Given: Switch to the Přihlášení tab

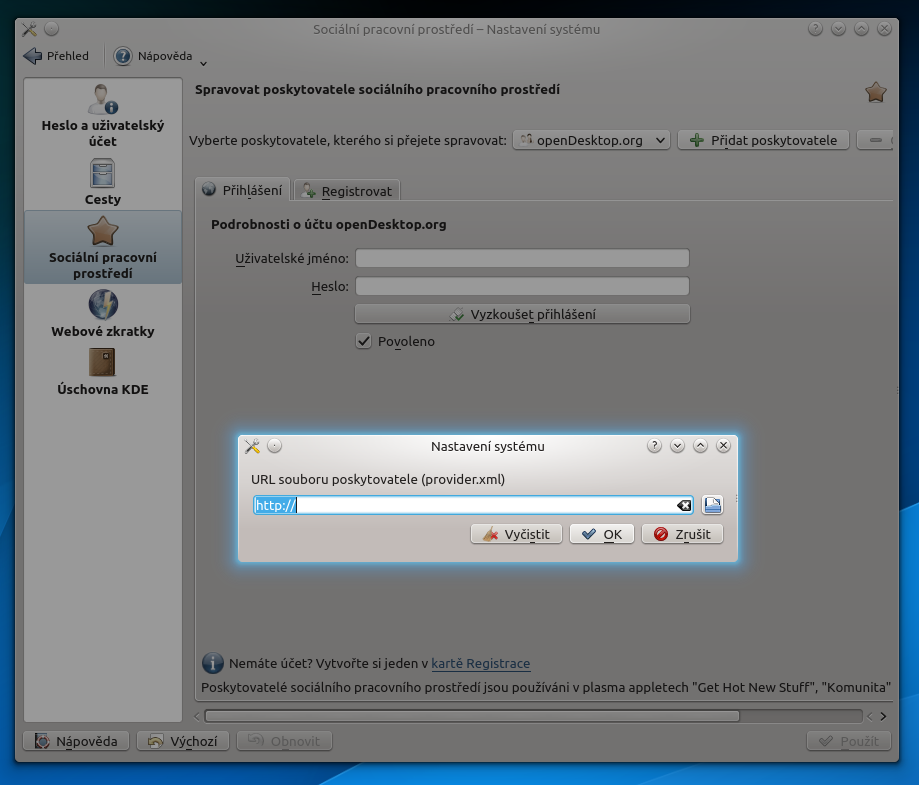Looking at the screenshot, I should coord(243,190).
